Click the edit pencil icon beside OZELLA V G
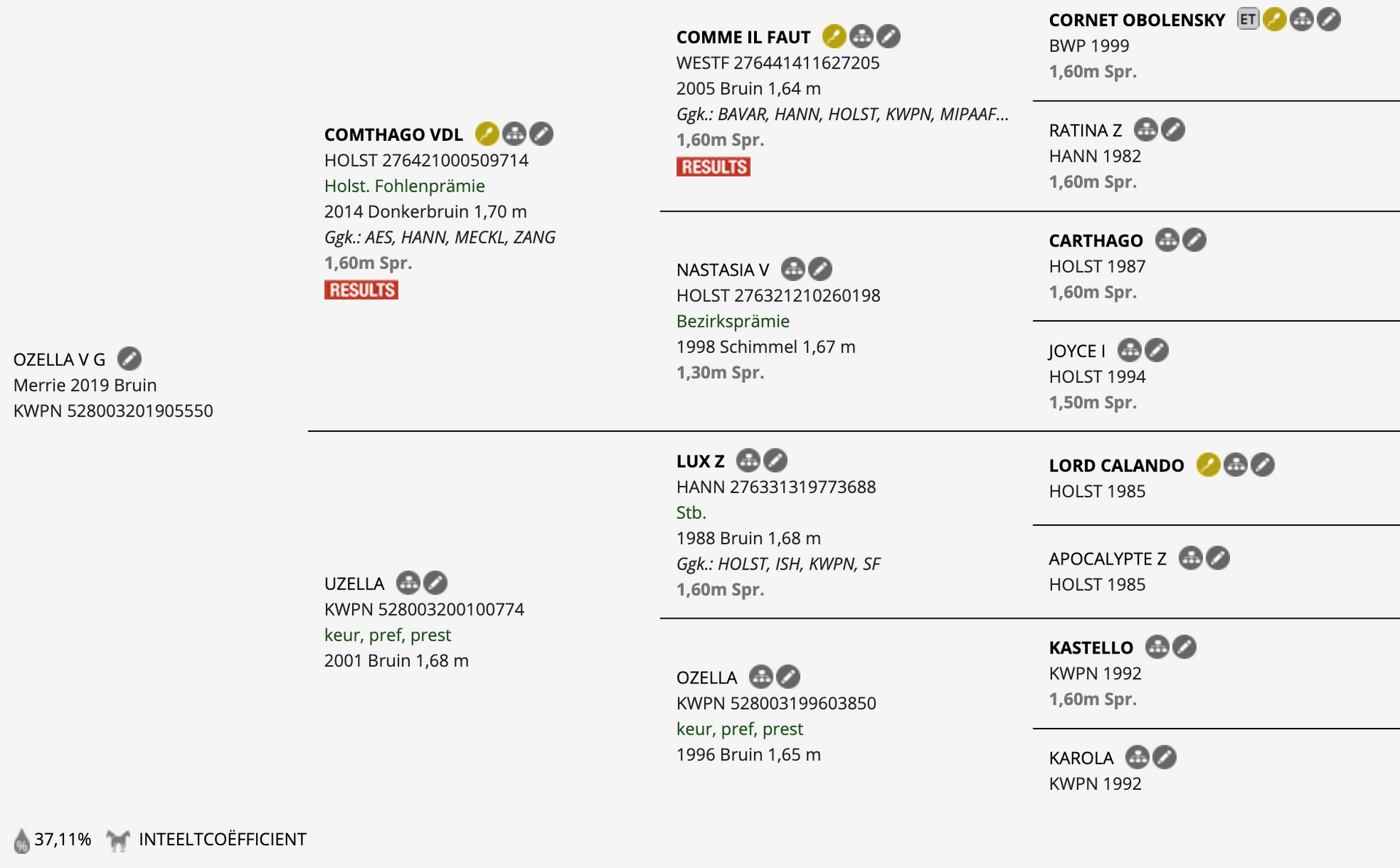Viewport: 1400px width, 868px height. click(130, 359)
